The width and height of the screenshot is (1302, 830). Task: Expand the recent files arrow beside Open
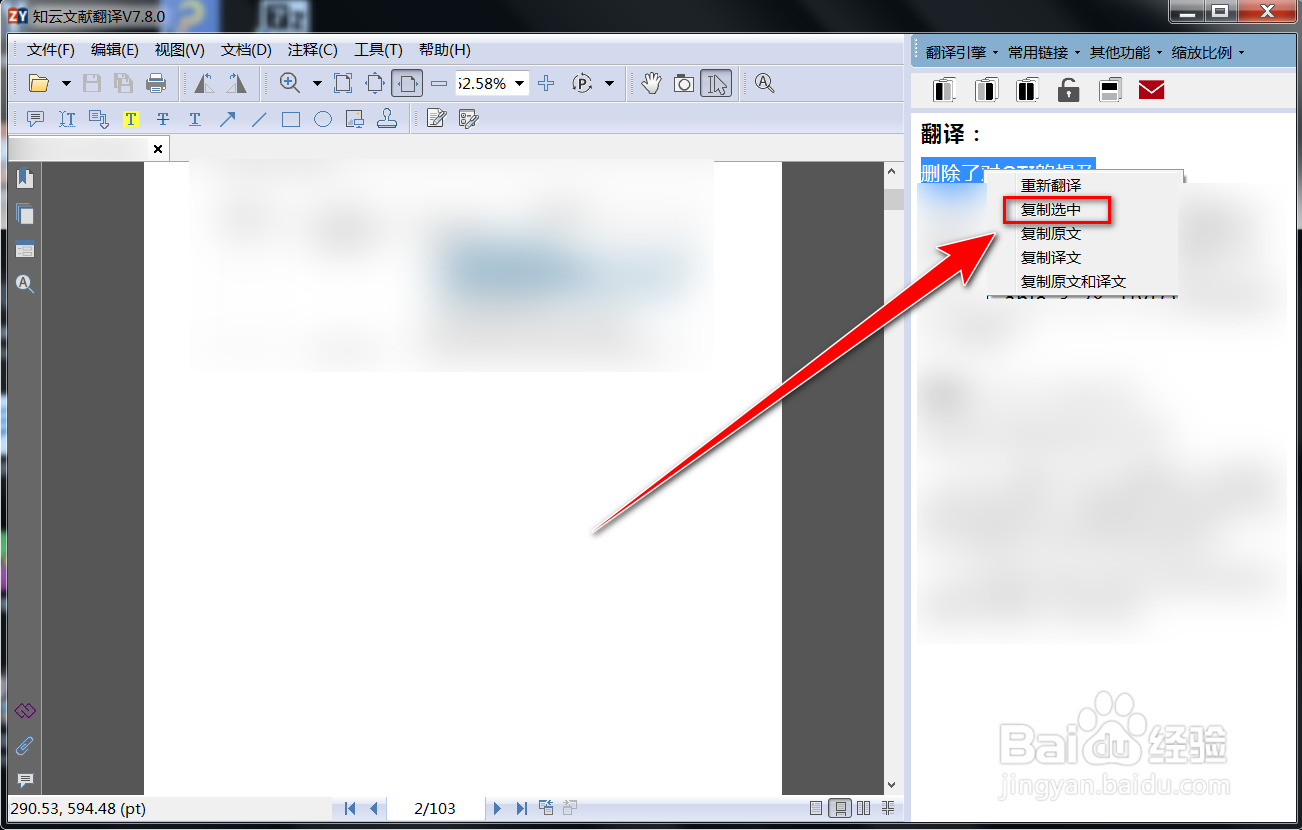[x=66, y=84]
